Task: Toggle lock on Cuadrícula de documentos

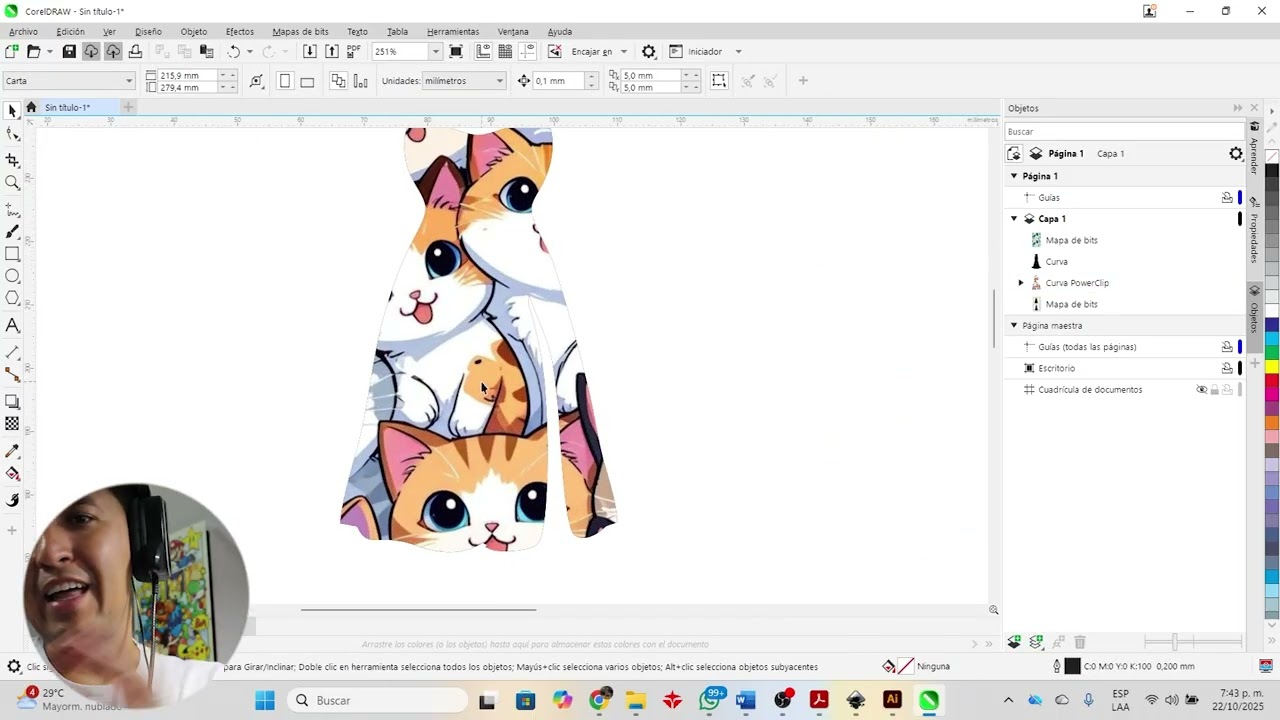Action: click(x=1215, y=390)
